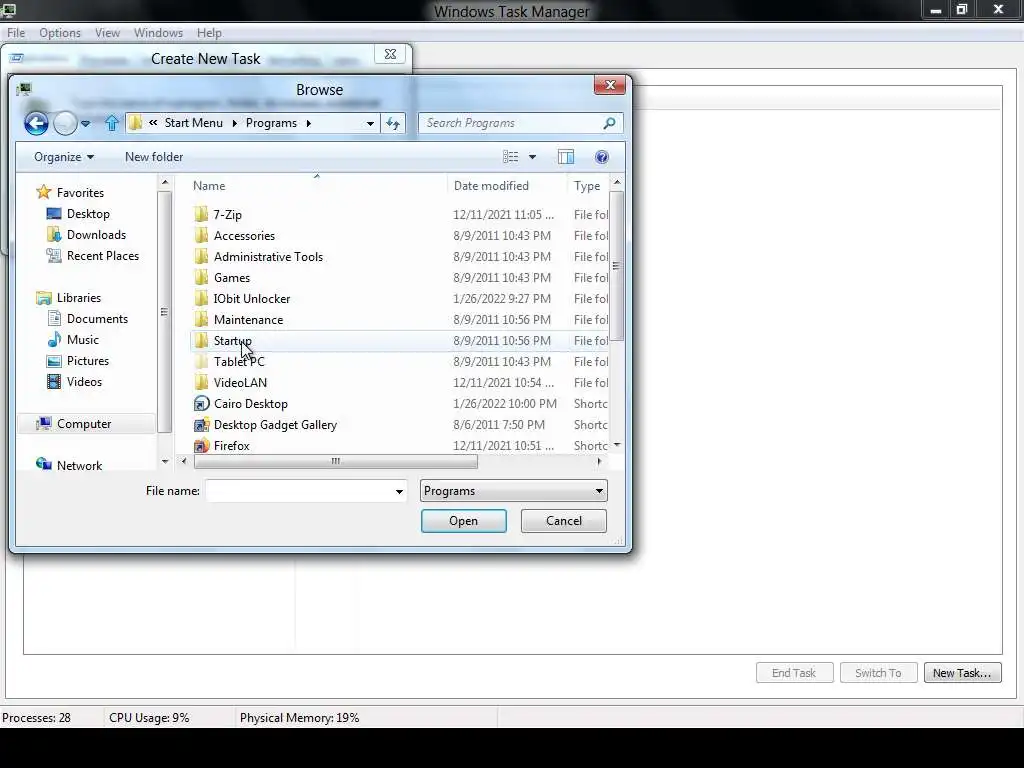This screenshot has width=1024, height=768.
Task: Click the New folder button
Action: coord(154,157)
